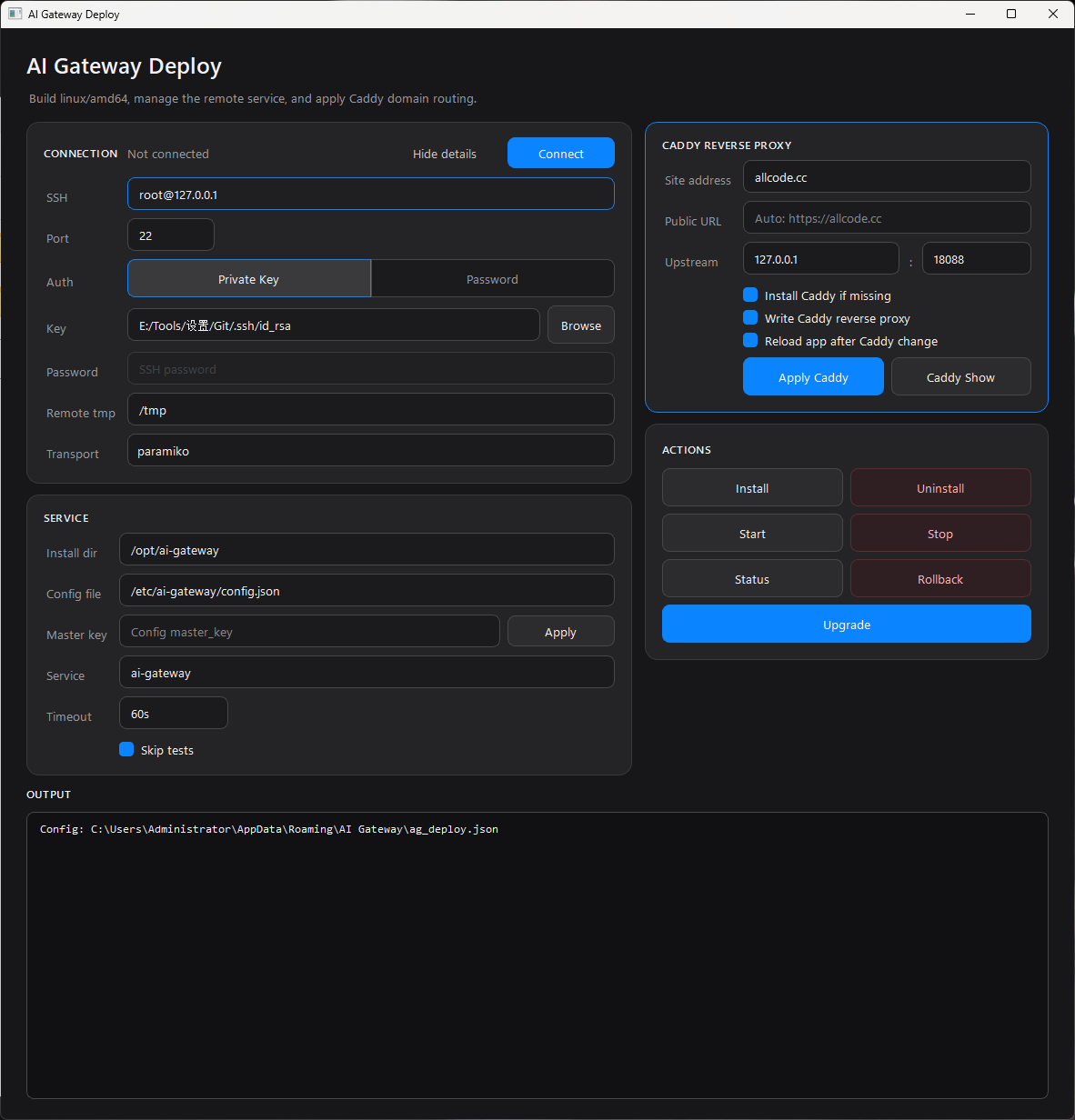Edit the Remote tmp field
Image resolution: width=1075 pixels, height=1120 pixels.
371,409
